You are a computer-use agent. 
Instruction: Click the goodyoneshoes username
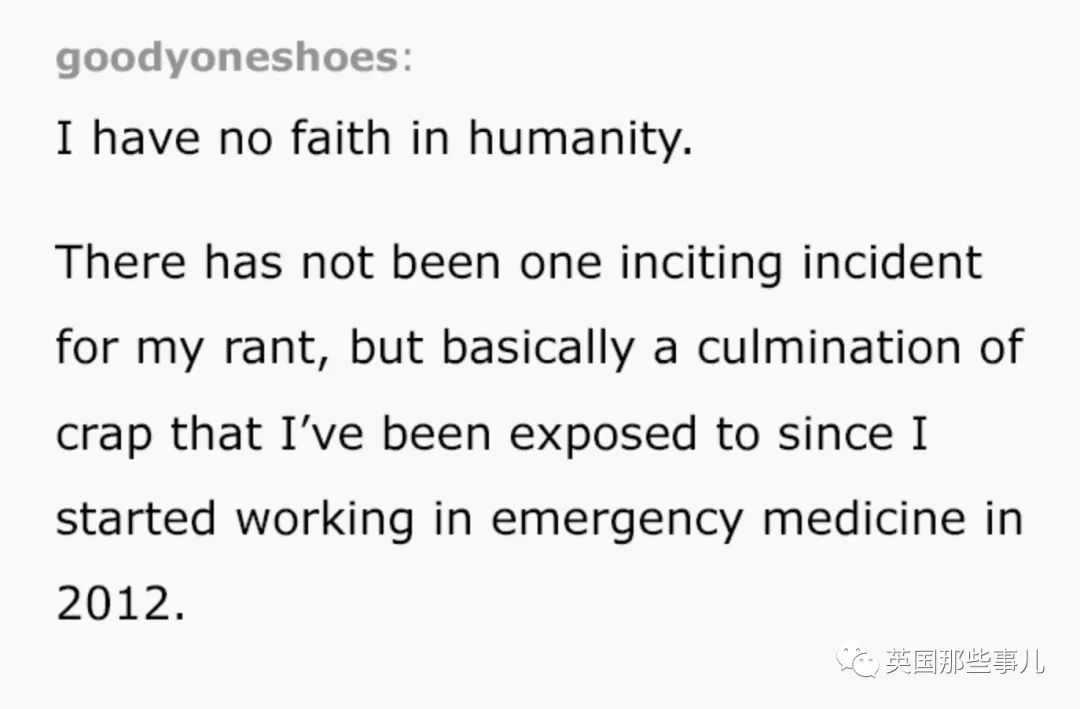pos(228,59)
